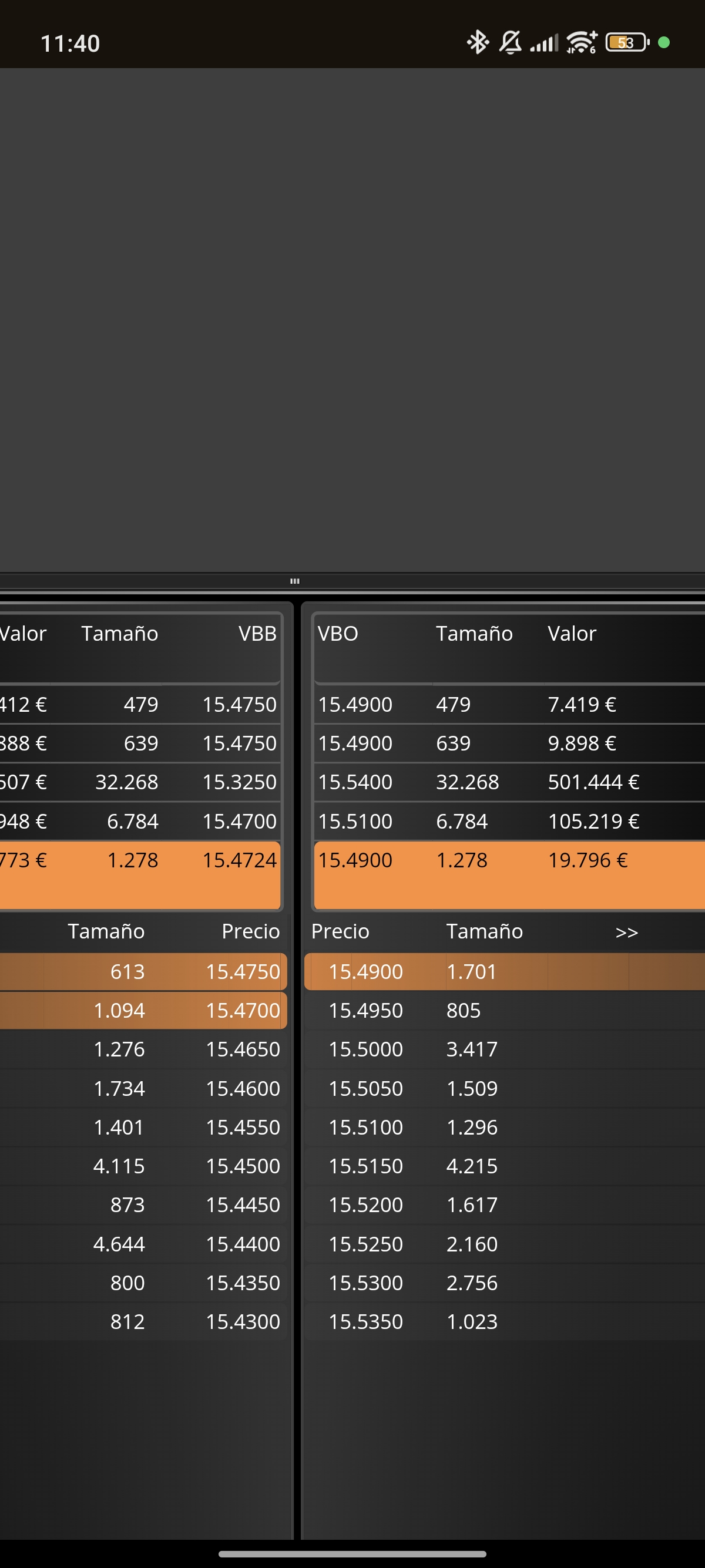Viewport: 705px width, 1568px height.
Task: Choose the best ask price 15.4900 with 1.701
Action: (505, 971)
